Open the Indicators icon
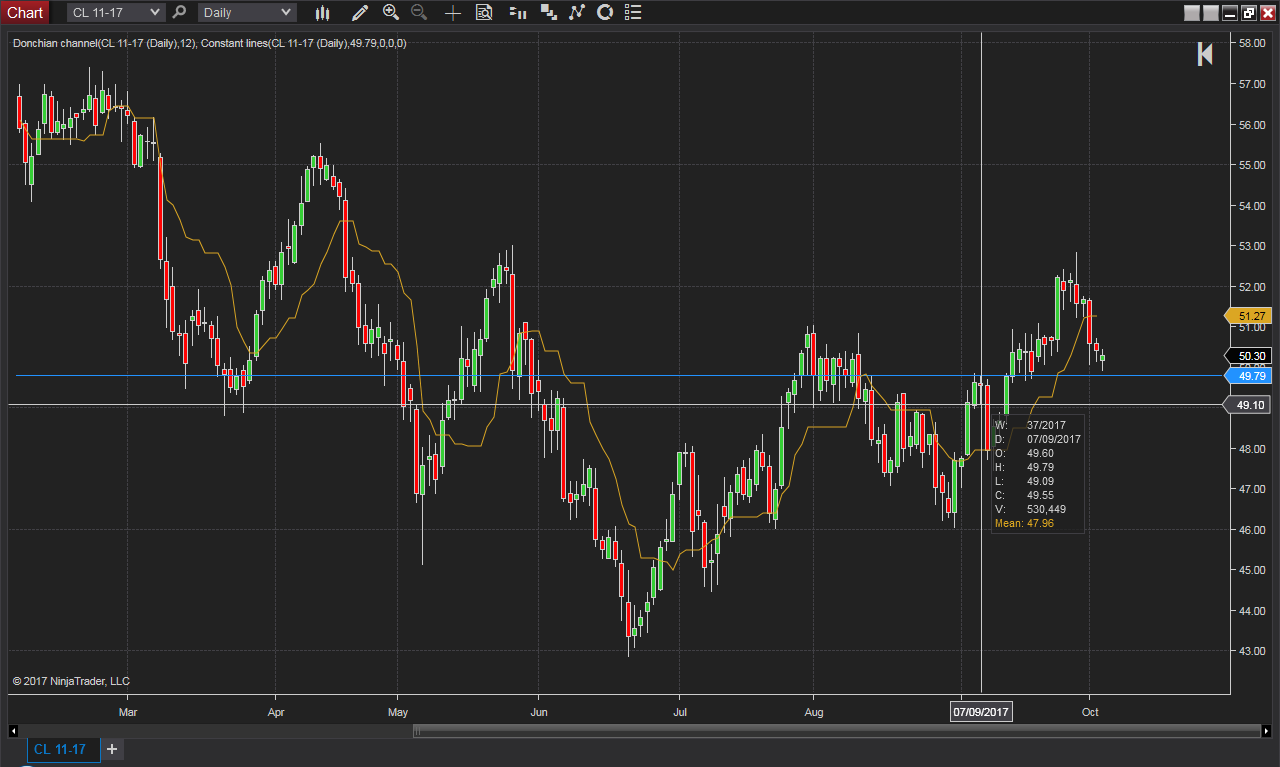The image size is (1280, 767). [x=576, y=13]
